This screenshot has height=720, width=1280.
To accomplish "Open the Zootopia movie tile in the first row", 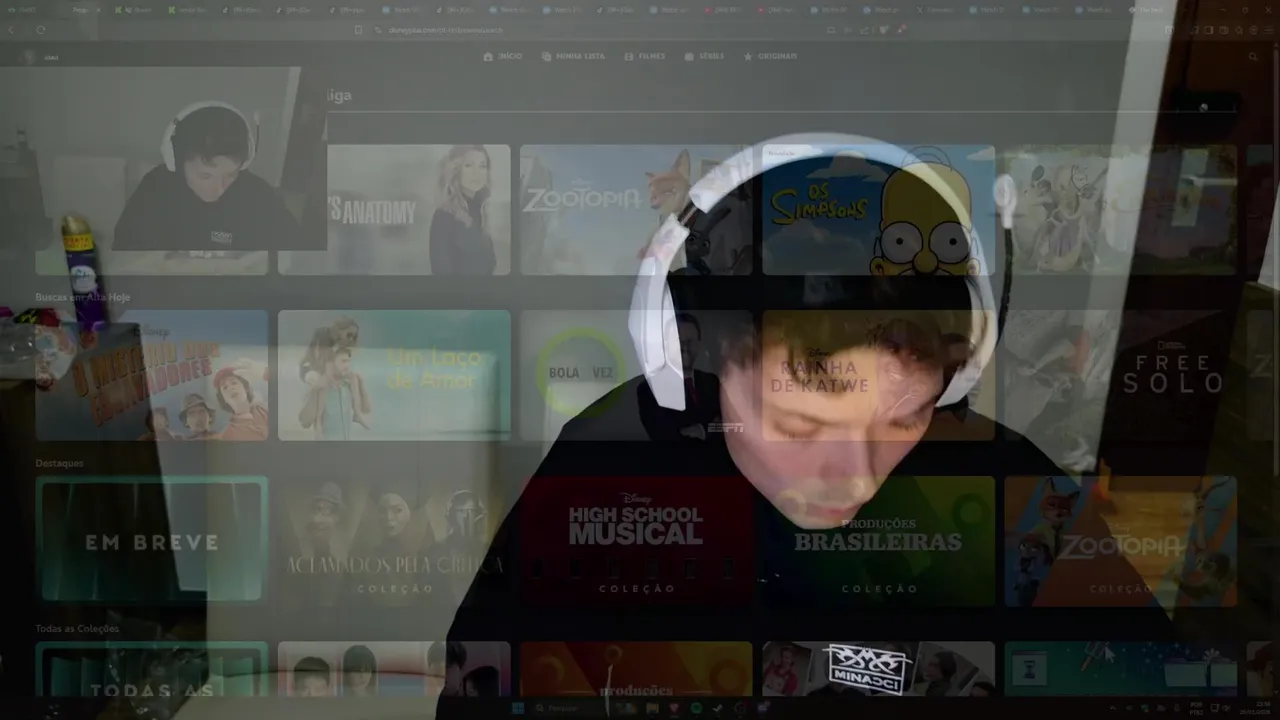I will (x=636, y=209).
